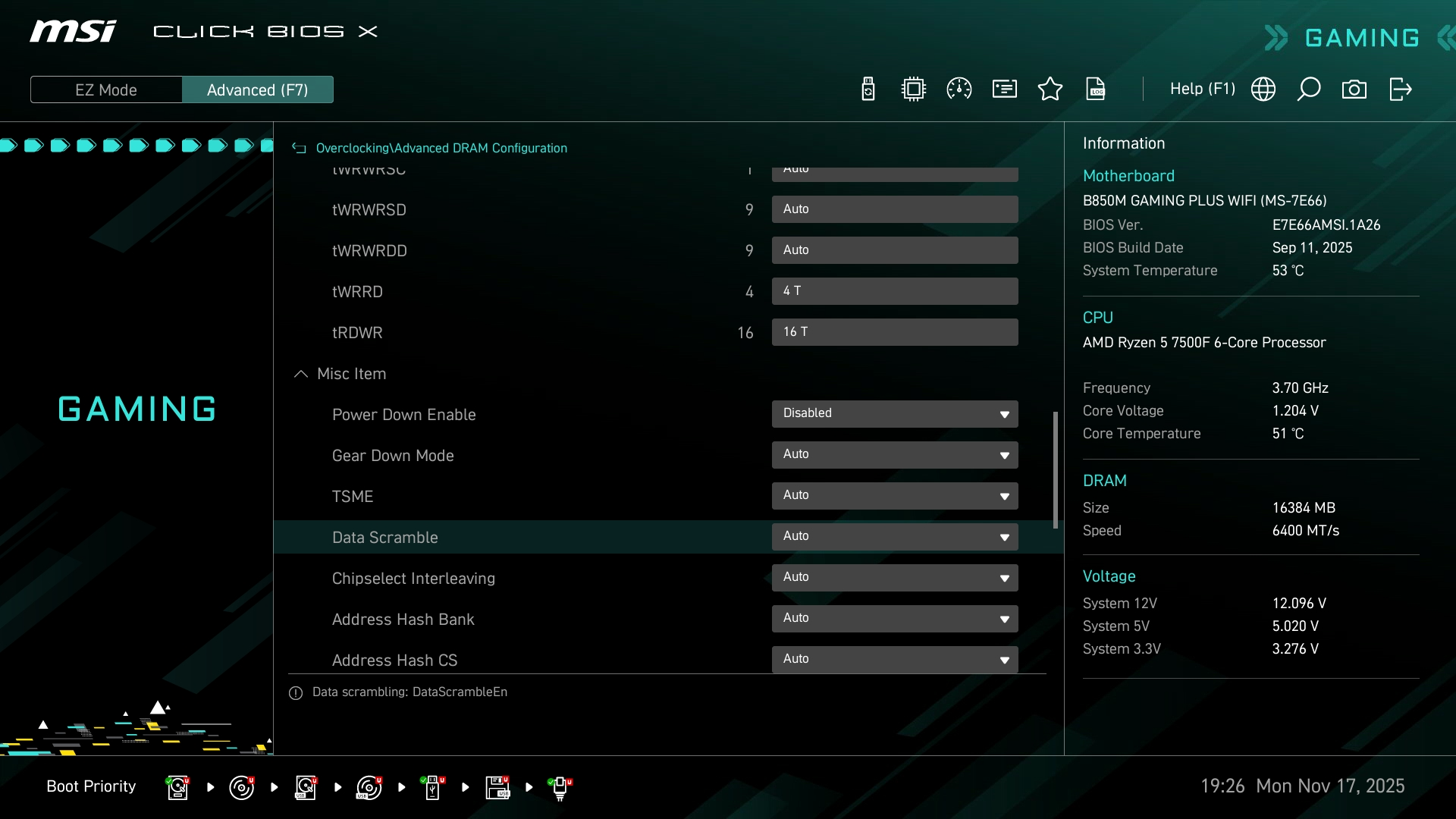Click the settings list vertical scrollbar

point(1055,470)
